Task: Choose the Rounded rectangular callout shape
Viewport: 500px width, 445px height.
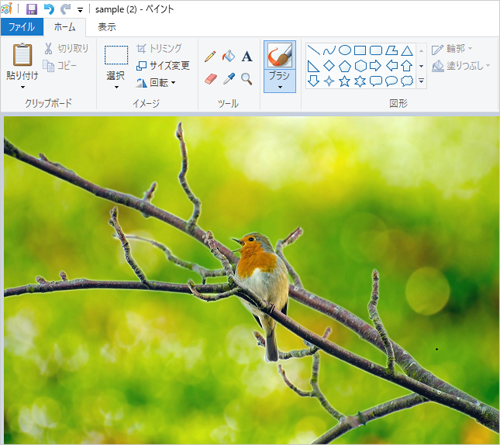Action: point(376,81)
